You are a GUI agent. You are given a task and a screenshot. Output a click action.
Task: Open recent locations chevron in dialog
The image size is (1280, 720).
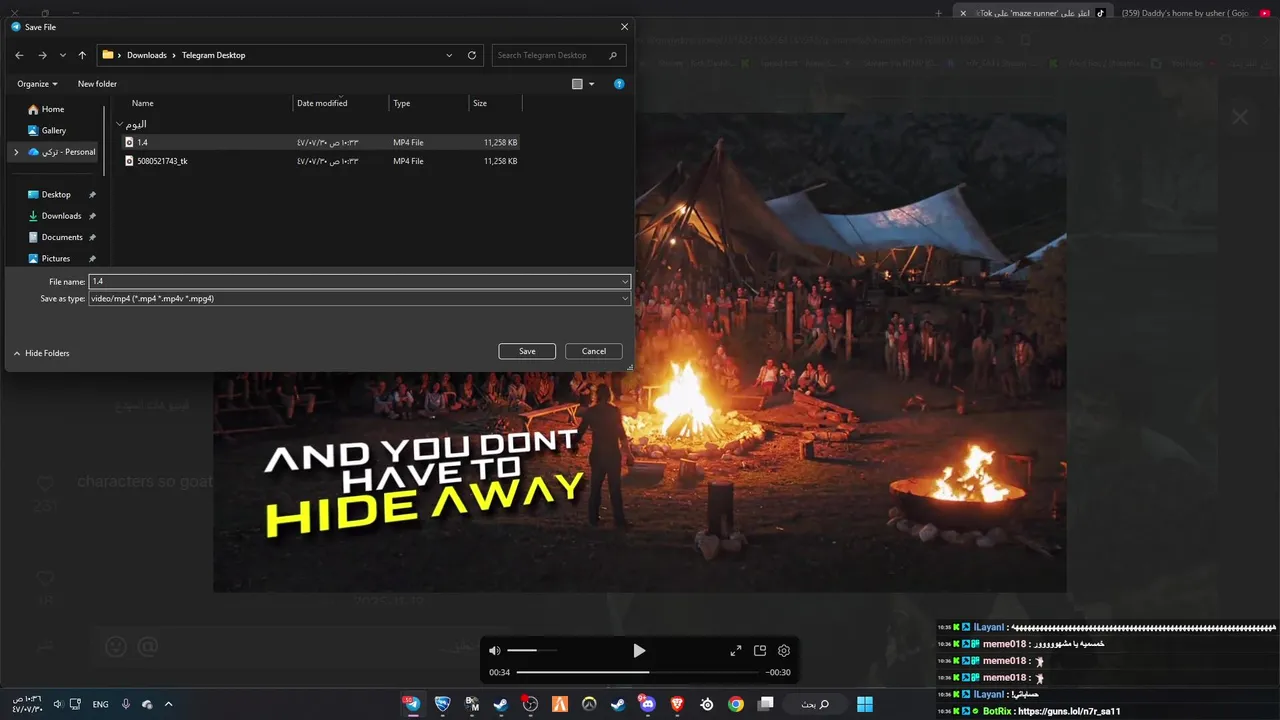[63, 55]
